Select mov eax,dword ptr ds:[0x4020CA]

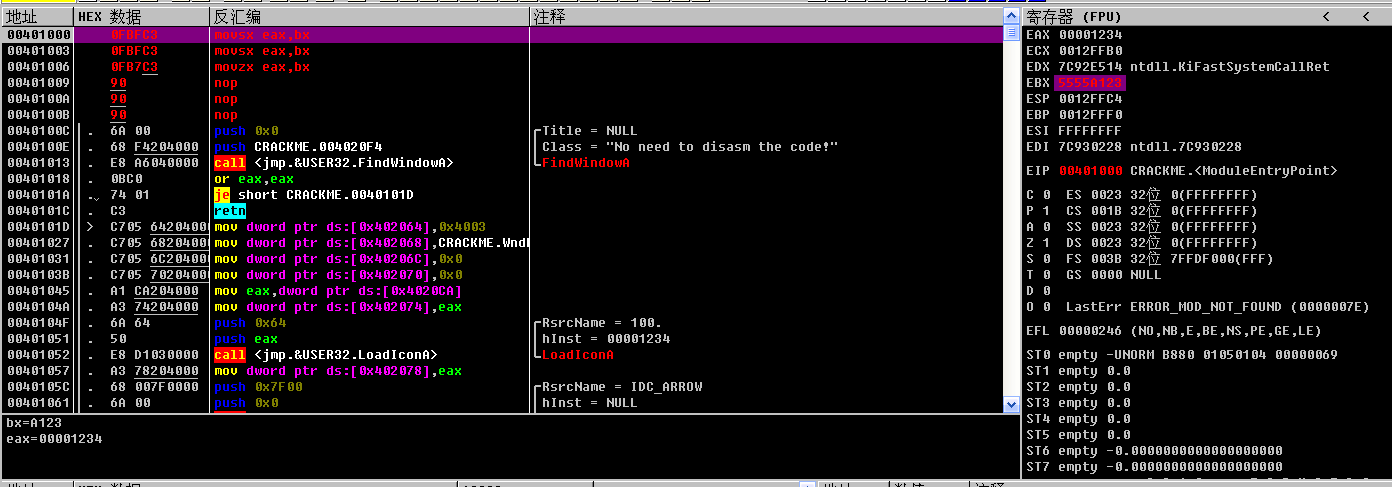[338, 291]
